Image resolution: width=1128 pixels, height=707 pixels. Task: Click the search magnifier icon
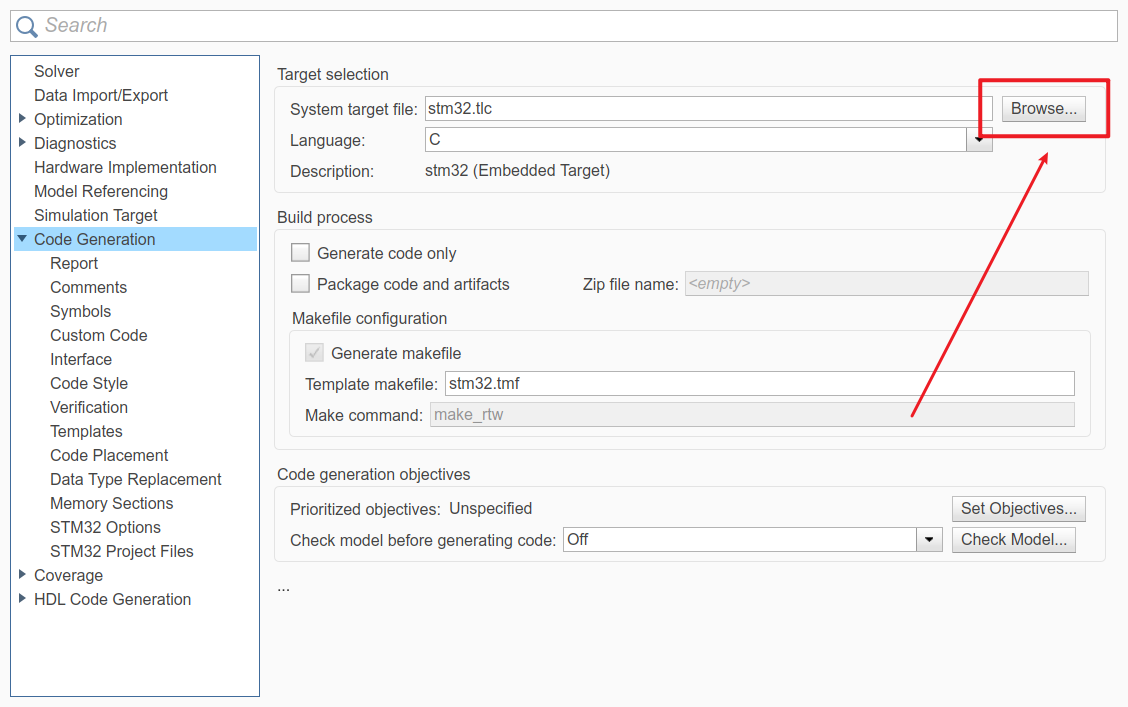(26, 26)
